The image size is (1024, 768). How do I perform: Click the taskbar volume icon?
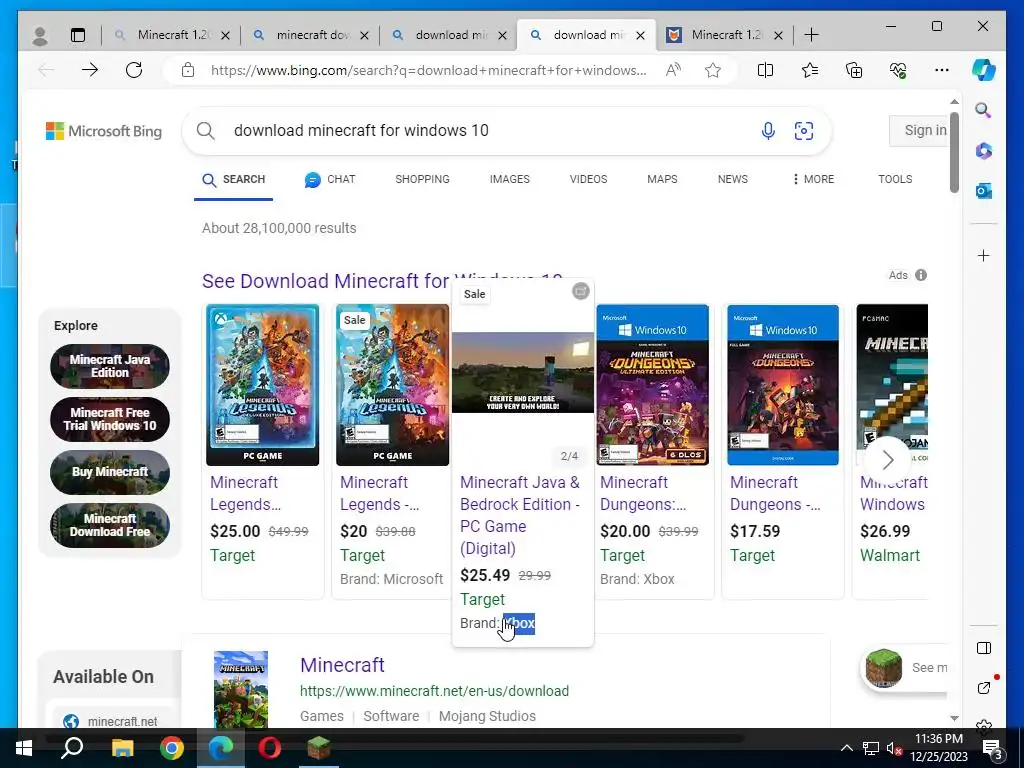(894, 748)
